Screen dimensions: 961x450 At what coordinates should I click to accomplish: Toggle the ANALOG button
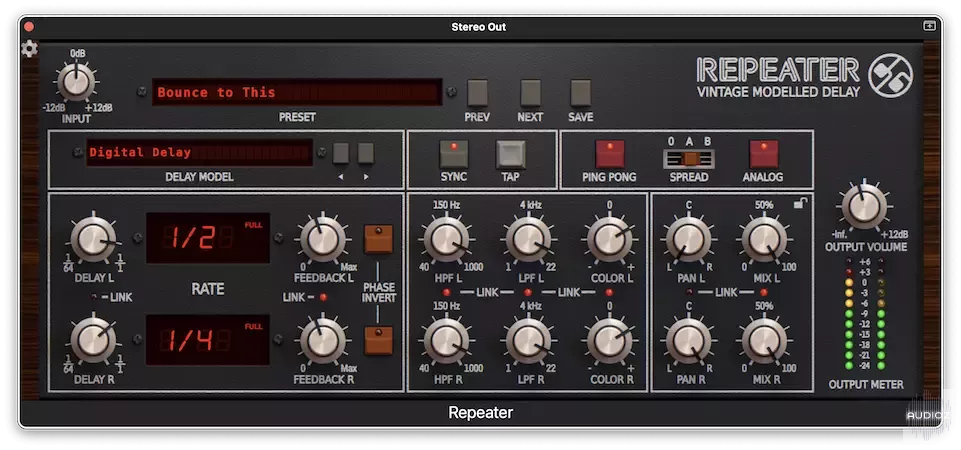click(x=764, y=154)
